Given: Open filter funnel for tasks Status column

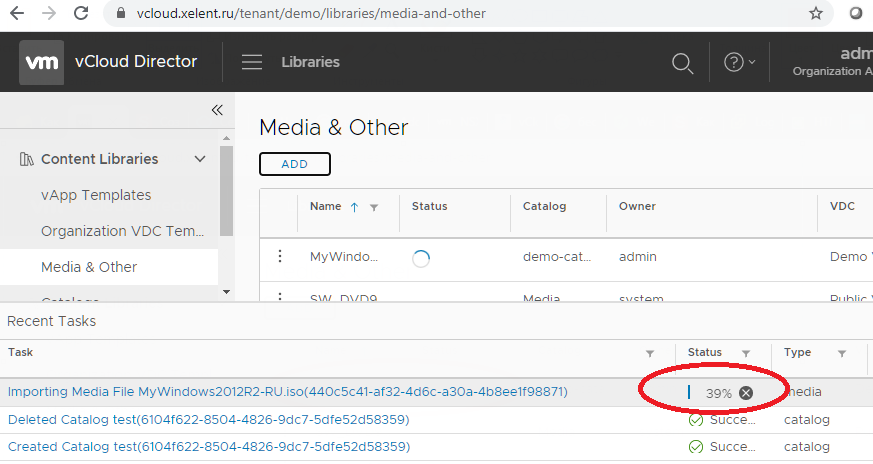Looking at the screenshot, I should pos(746,354).
